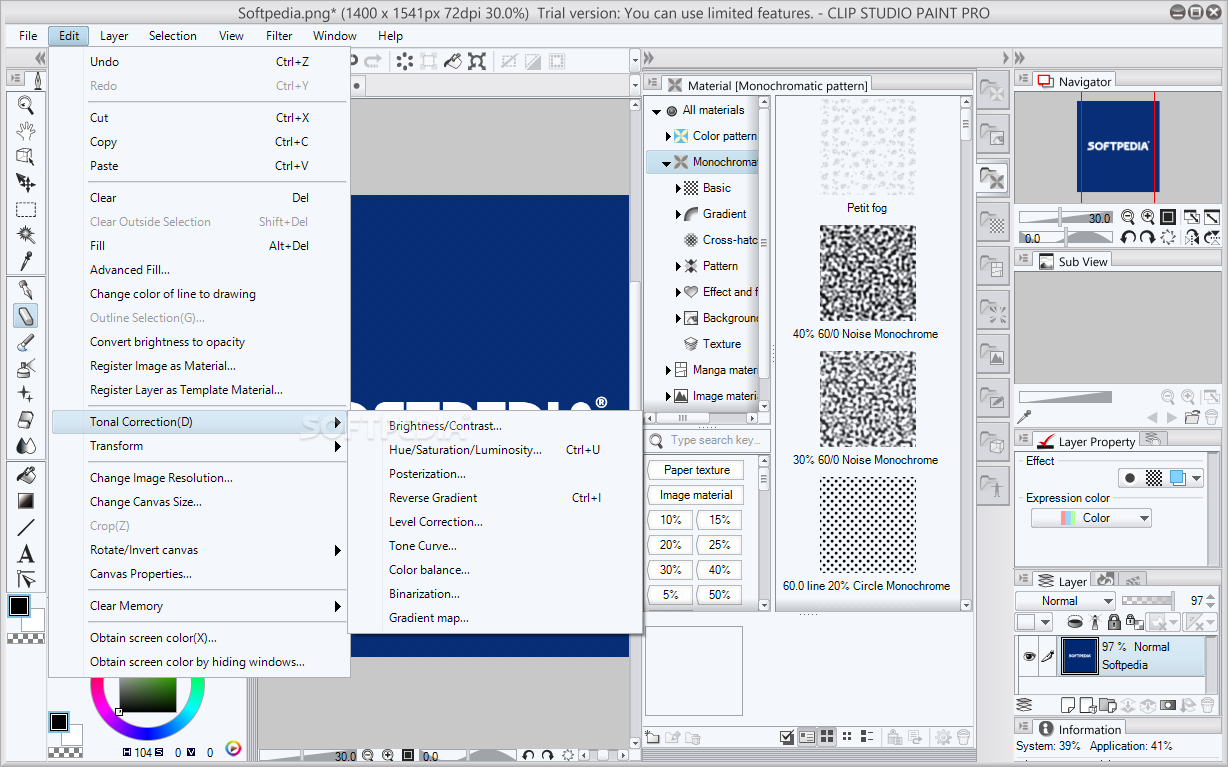
Task: Select the Auto select wand tool
Action: (26, 235)
